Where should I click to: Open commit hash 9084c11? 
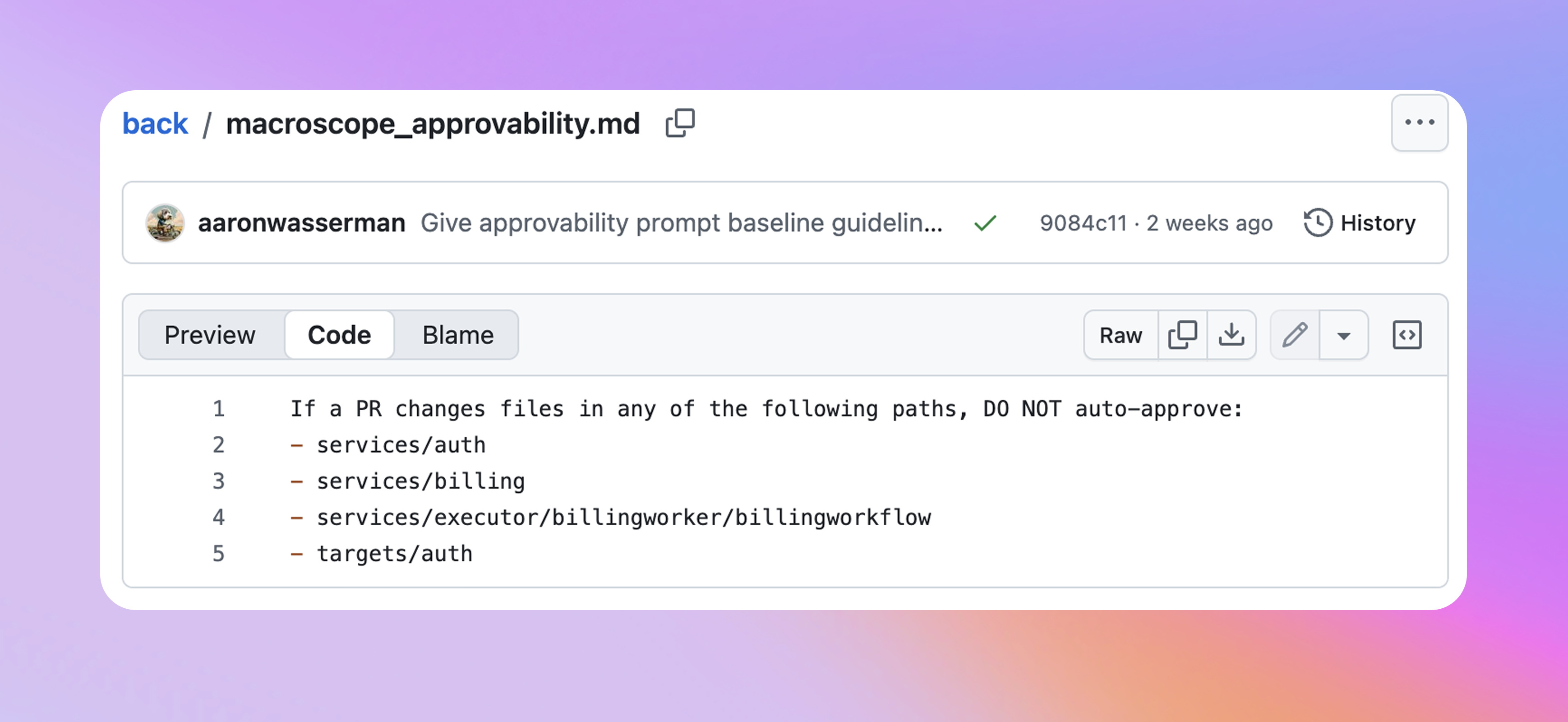[x=1083, y=223]
